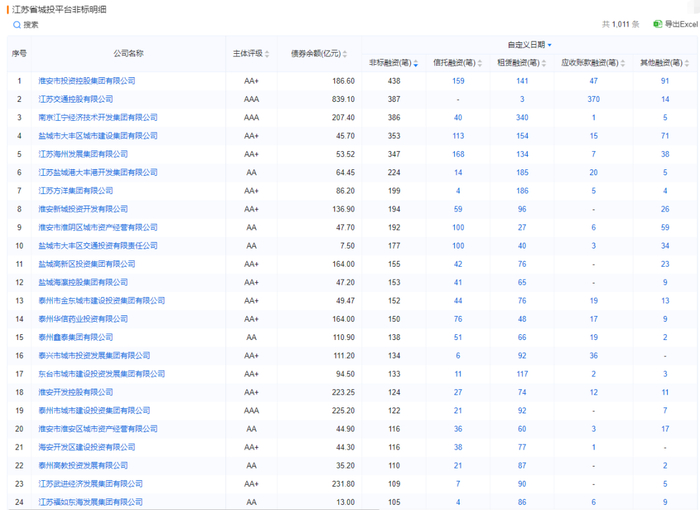Open 江苏交通控股有限公司 company link
The width and height of the screenshot is (700, 510).
[75, 99]
